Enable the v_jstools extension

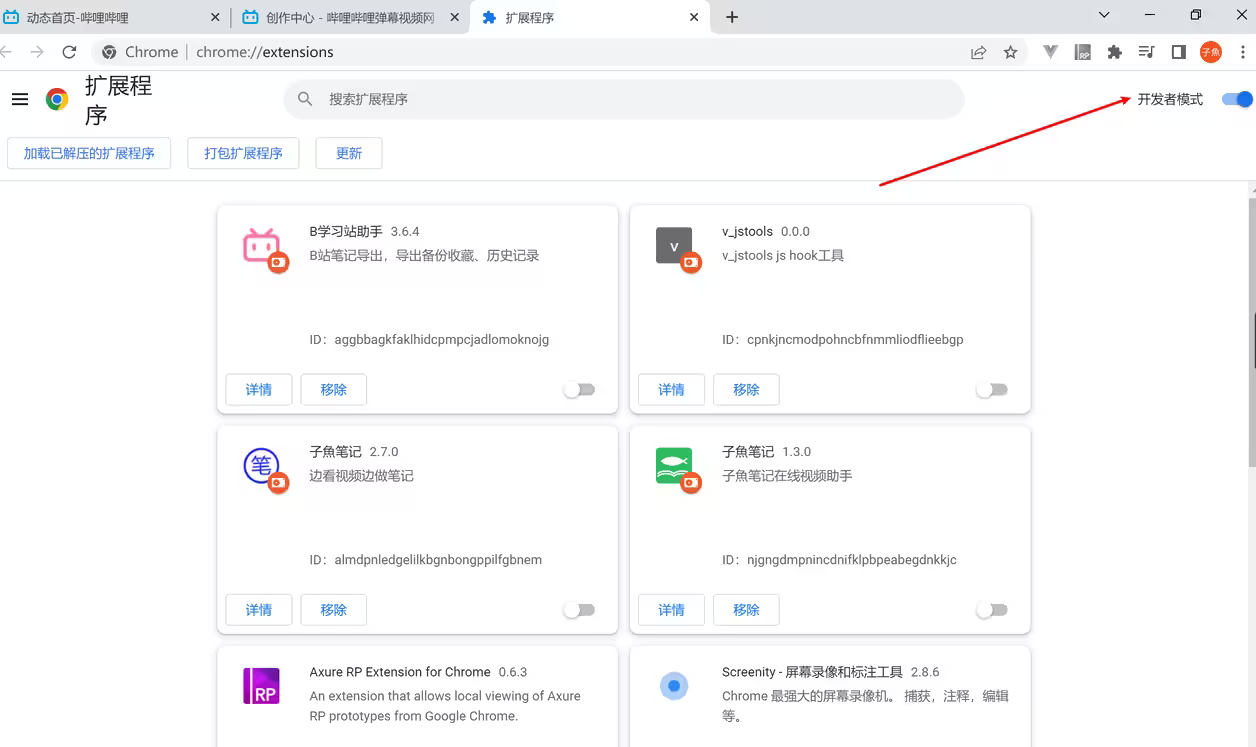tap(991, 390)
